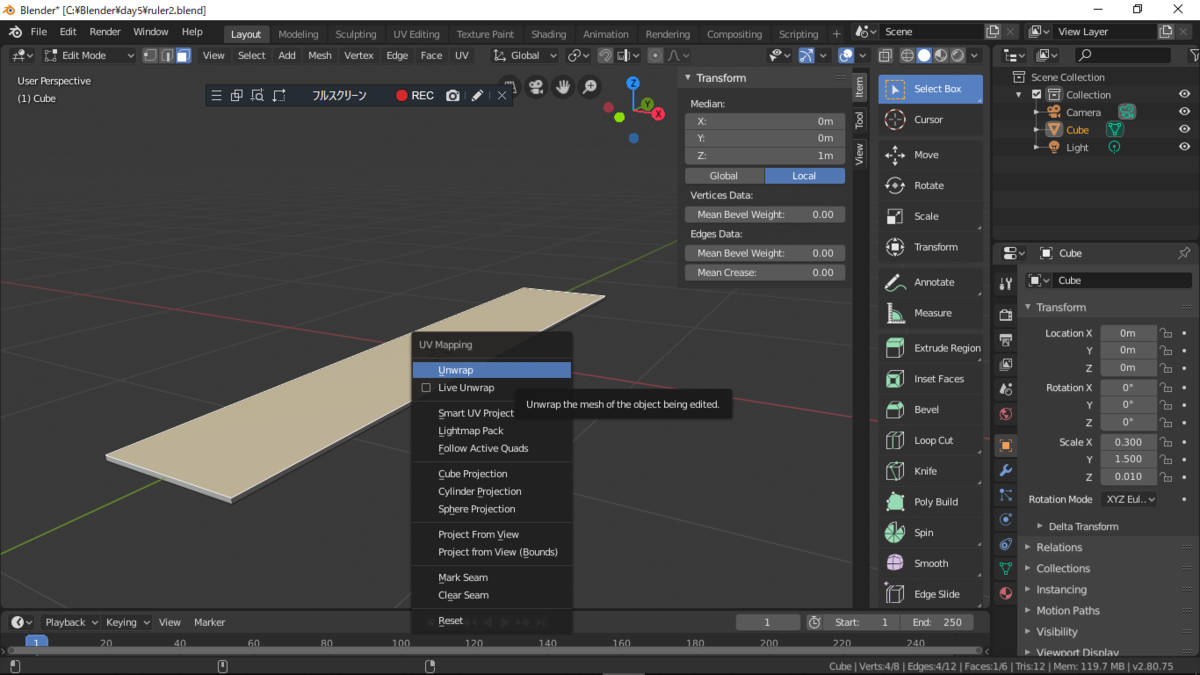The height and width of the screenshot is (675, 1200).
Task: Open the Edit Mode dropdown
Action: point(88,55)
